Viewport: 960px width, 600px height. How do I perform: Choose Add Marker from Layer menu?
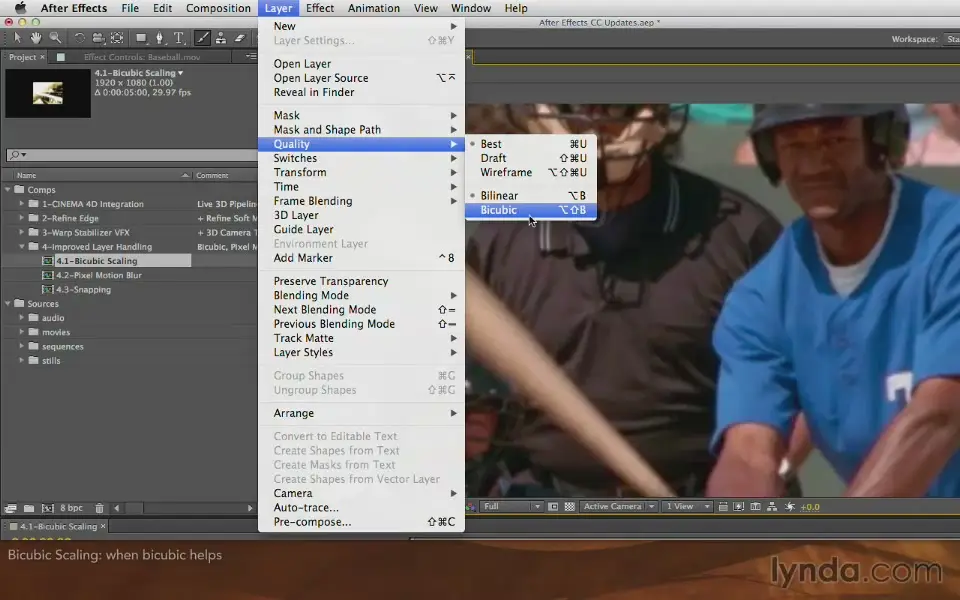click(361, 258)
